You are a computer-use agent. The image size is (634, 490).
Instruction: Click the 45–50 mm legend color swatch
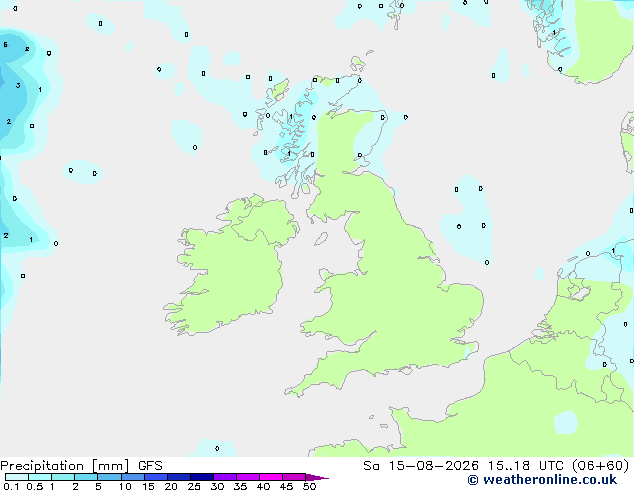[x=294, y=477]
